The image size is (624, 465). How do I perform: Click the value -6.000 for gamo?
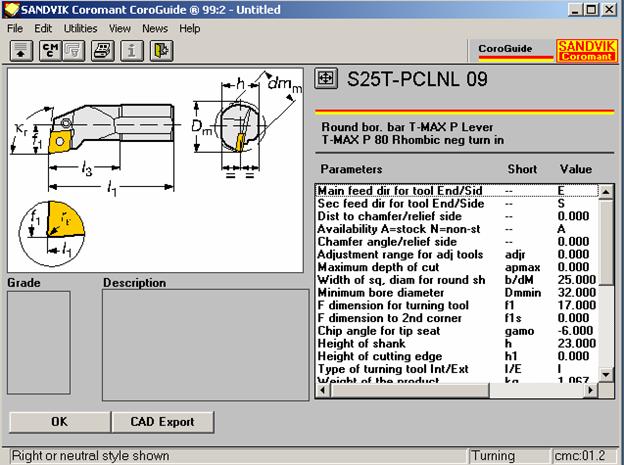pos(575,331)
